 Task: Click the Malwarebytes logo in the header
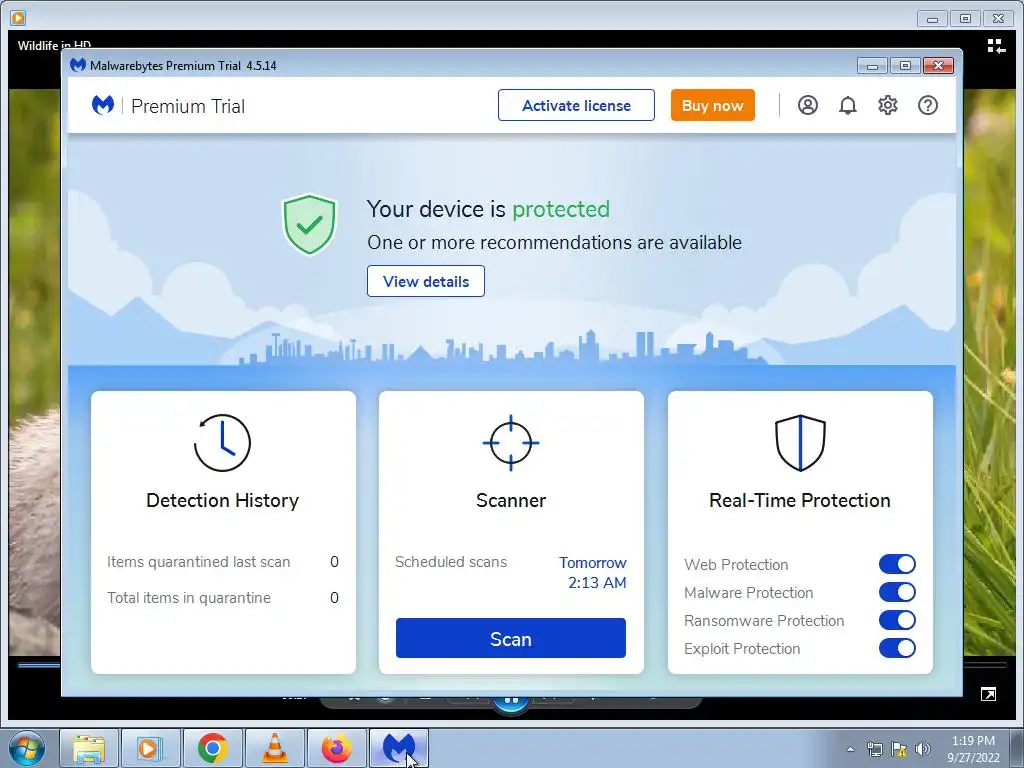point(103,105)
